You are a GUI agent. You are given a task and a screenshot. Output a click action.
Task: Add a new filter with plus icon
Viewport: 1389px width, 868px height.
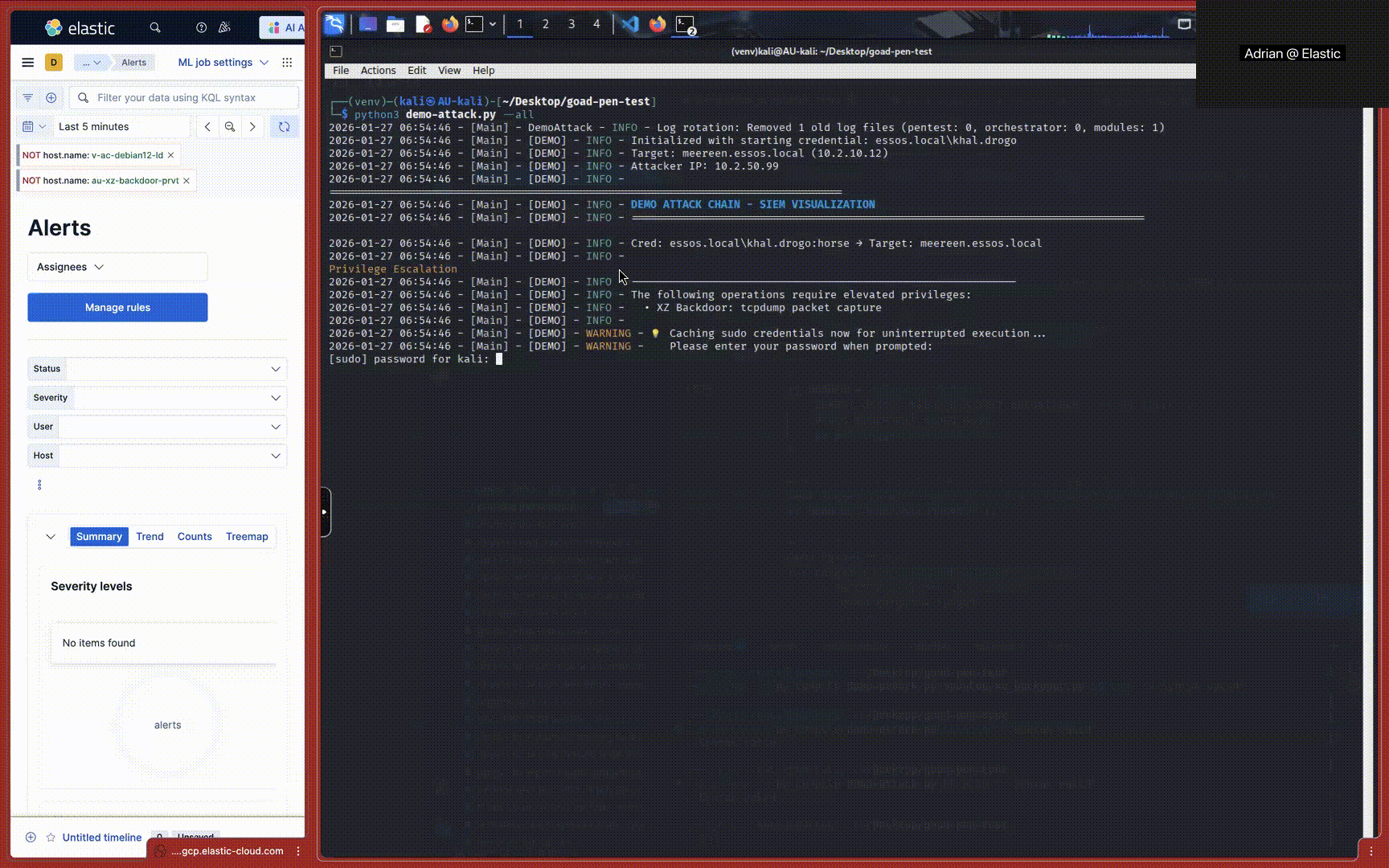click(51, 98)
